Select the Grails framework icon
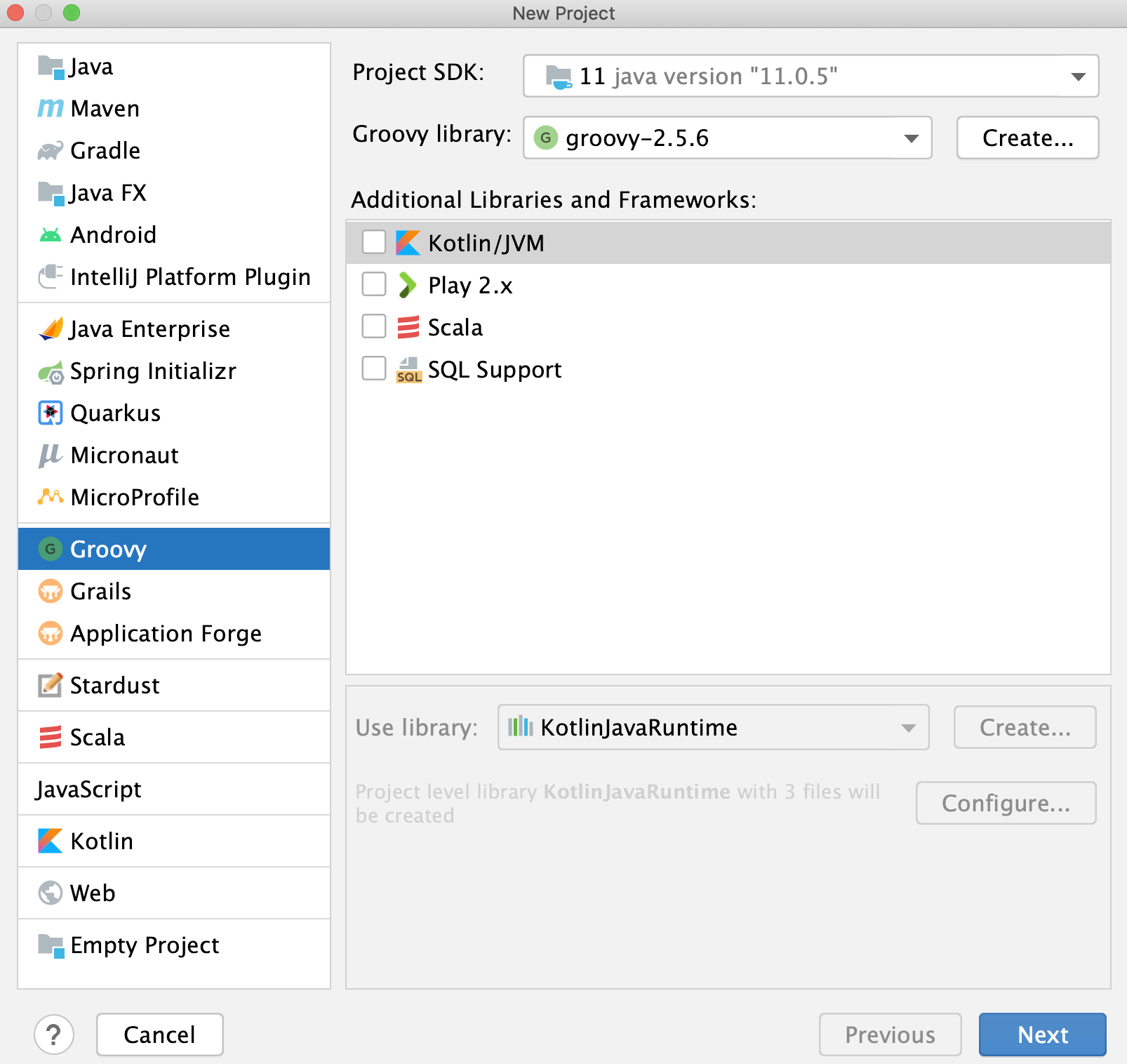1127x1064 pixels. 49,591
